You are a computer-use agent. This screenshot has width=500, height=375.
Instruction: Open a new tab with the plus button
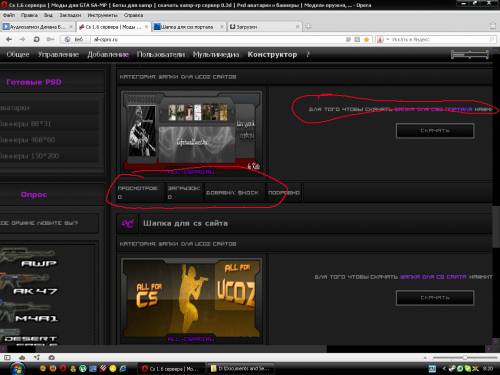pyautogui.click(x=308, y=27)
